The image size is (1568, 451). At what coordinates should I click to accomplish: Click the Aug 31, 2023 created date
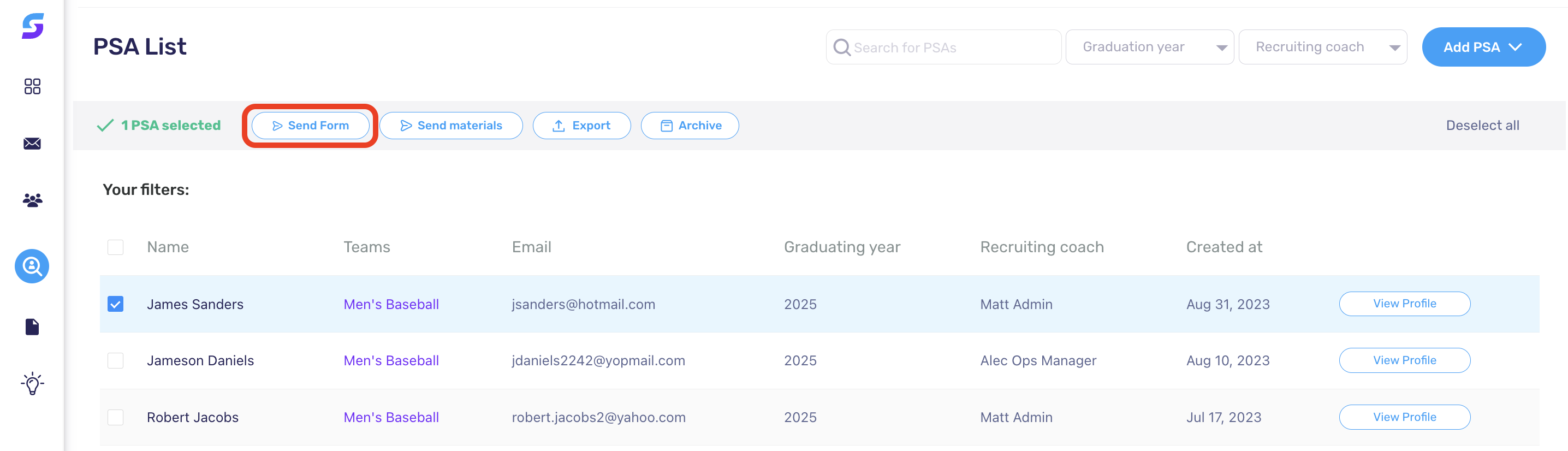[x=1228, y=304]
